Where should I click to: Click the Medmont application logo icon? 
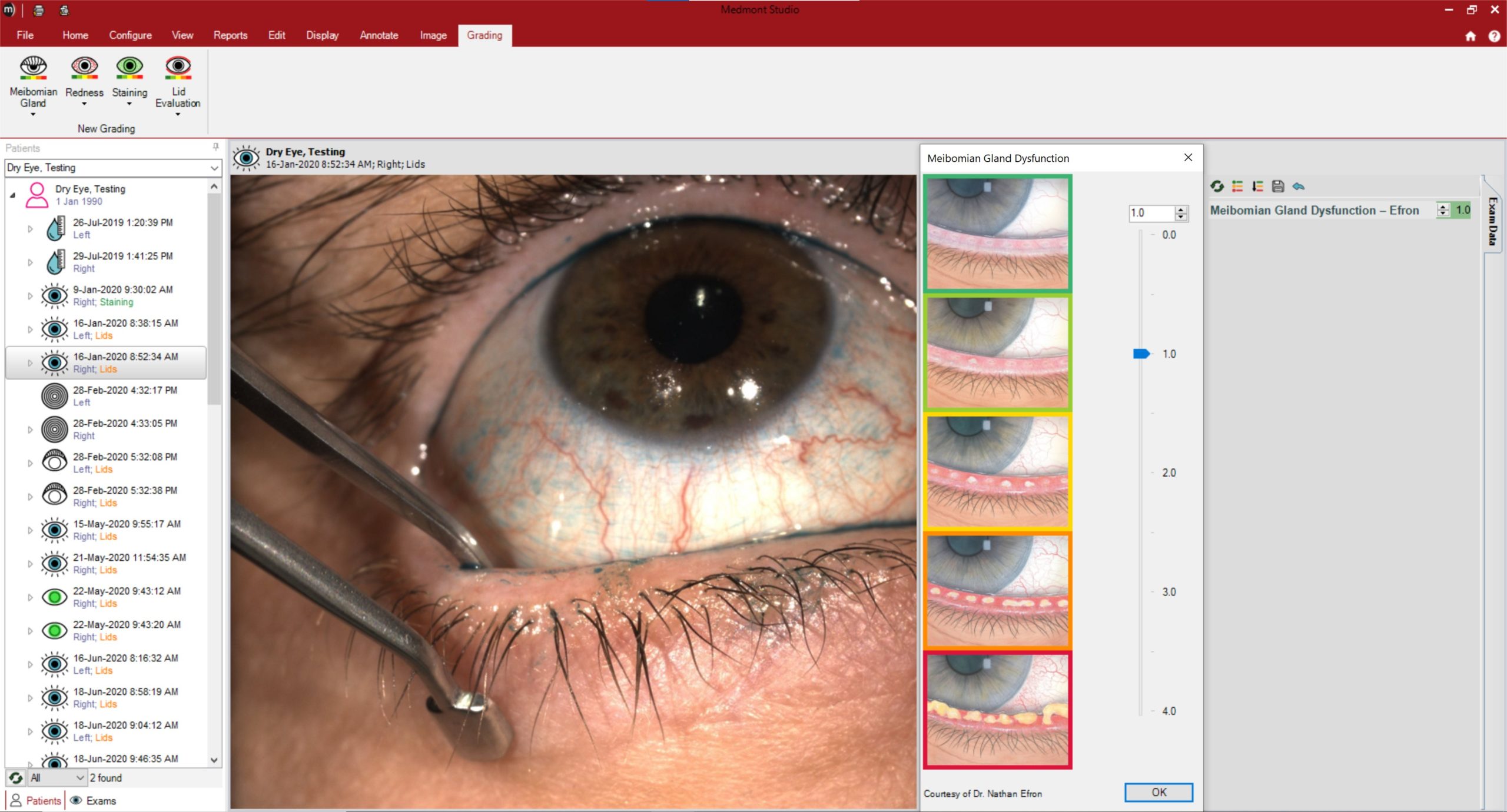[x=9, y=10]
